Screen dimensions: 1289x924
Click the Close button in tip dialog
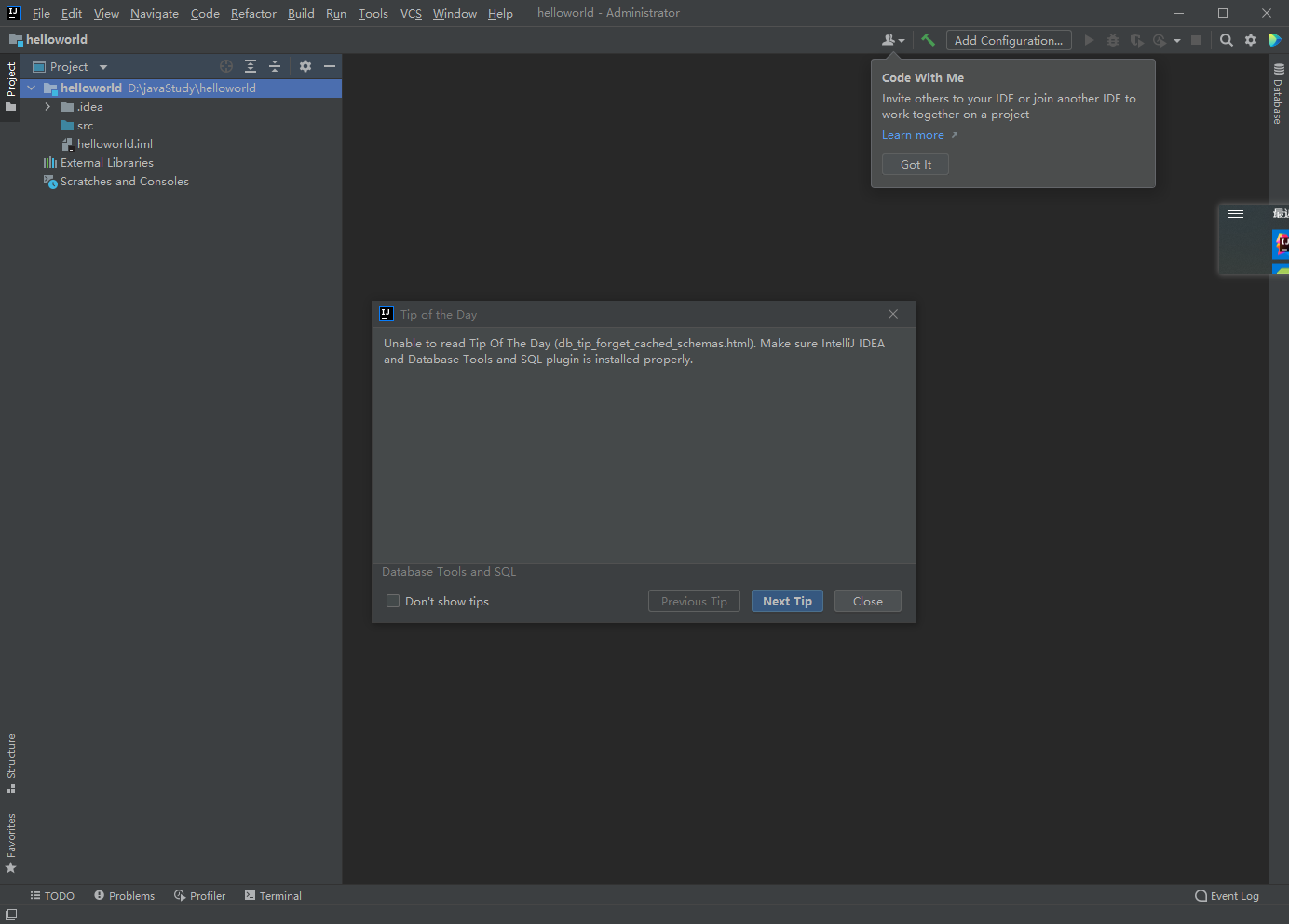(867, 601)
